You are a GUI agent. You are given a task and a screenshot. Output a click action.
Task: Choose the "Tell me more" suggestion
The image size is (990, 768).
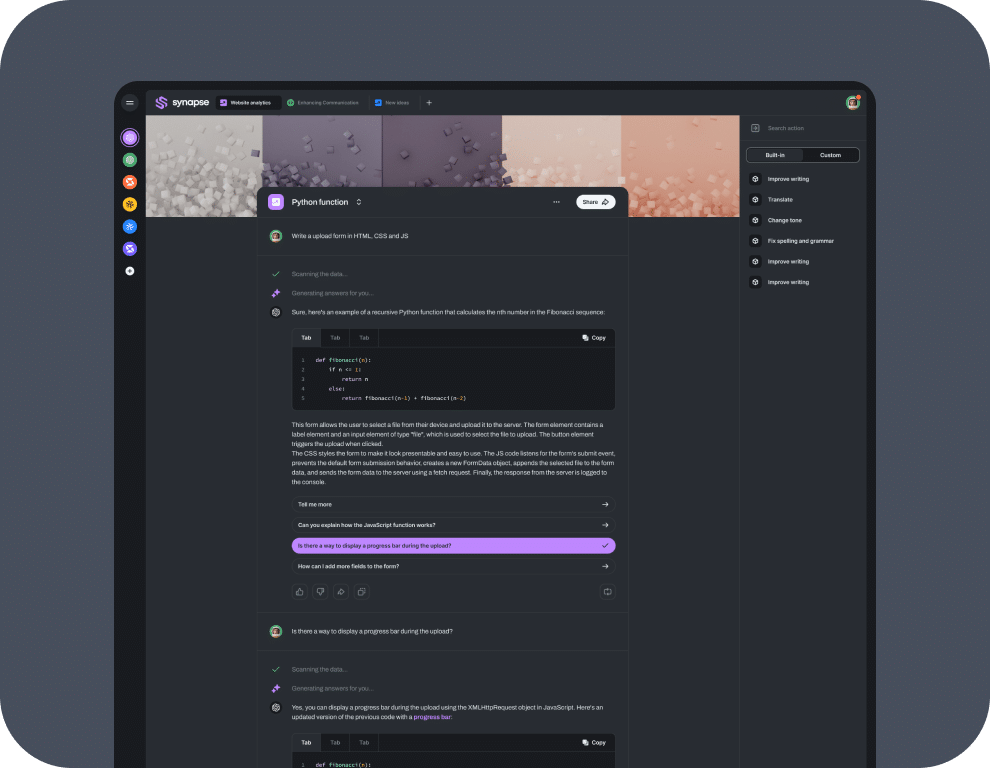tap(453, 505)
